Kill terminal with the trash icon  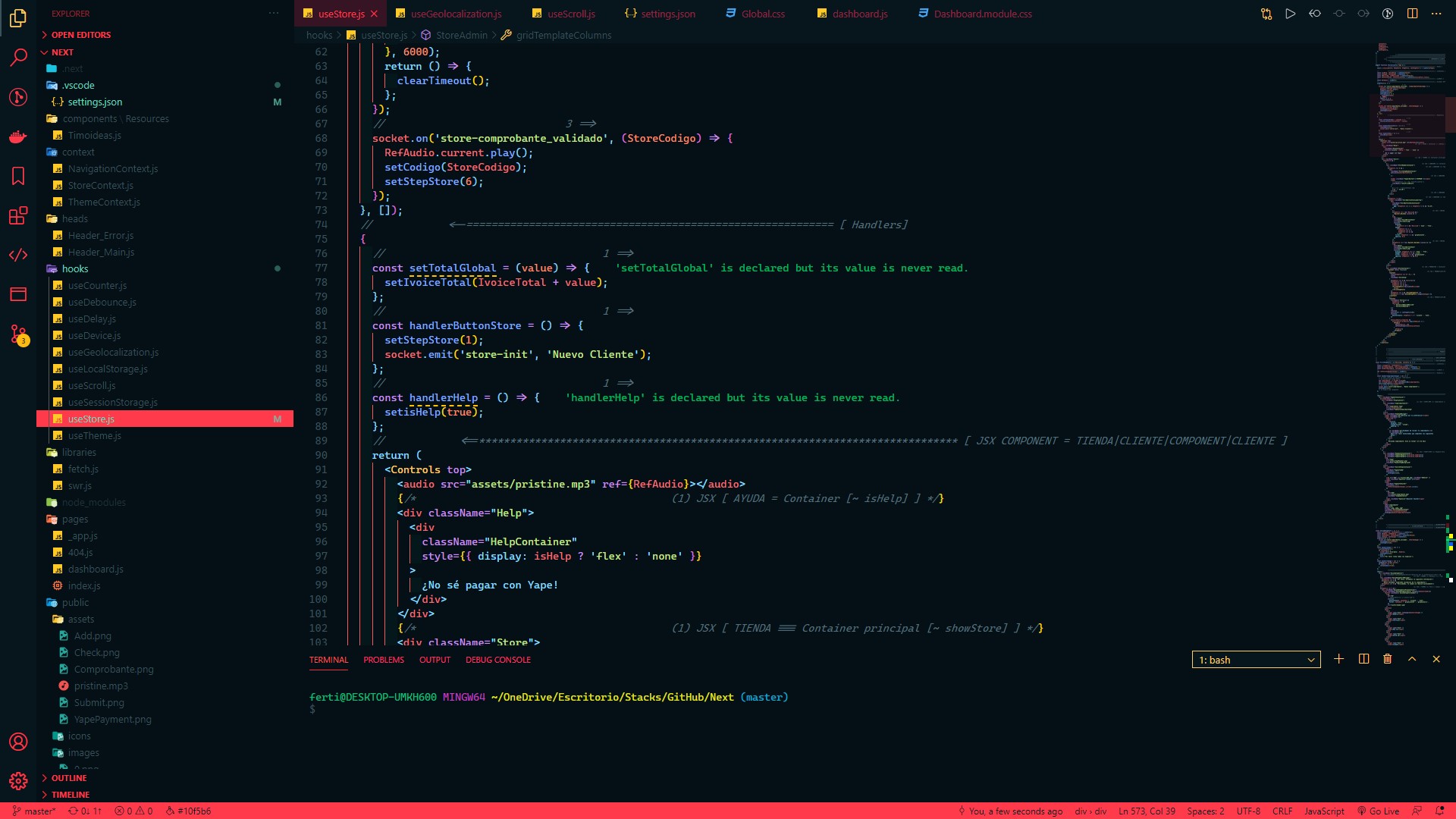click(x=1387, y=659)
